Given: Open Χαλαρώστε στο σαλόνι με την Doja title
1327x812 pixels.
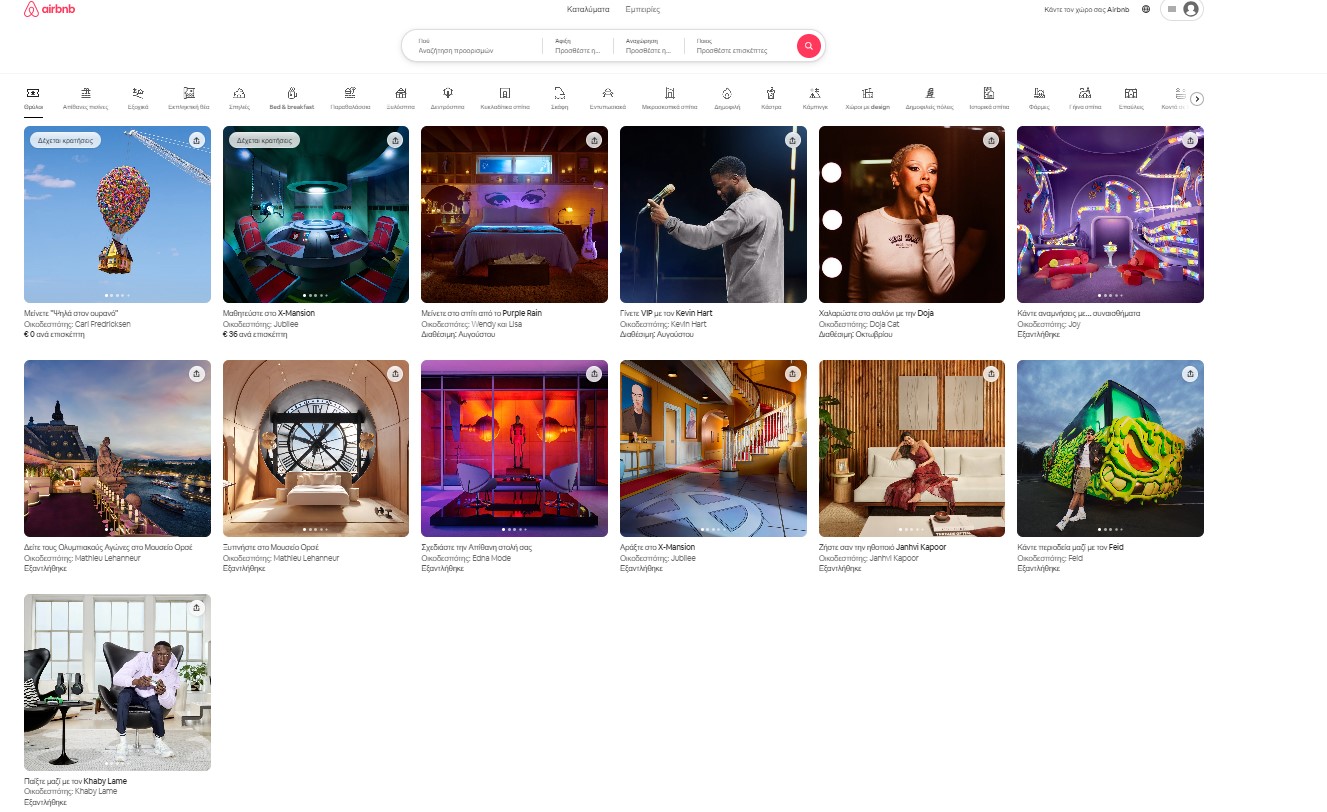Looking at the screenshot, I should pyautogui.click(x=876, y=313).
